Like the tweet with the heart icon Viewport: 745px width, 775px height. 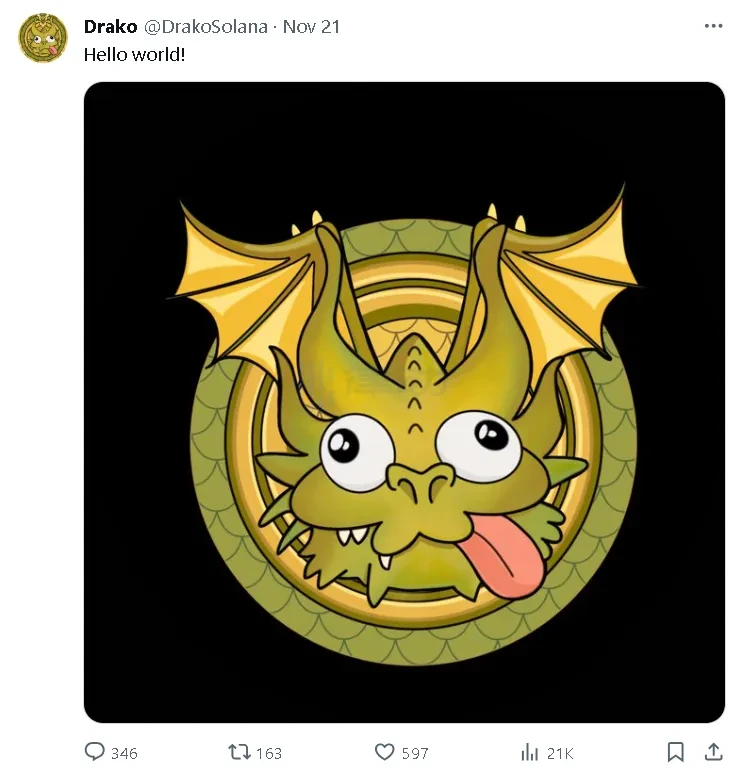tap(385, 752)
